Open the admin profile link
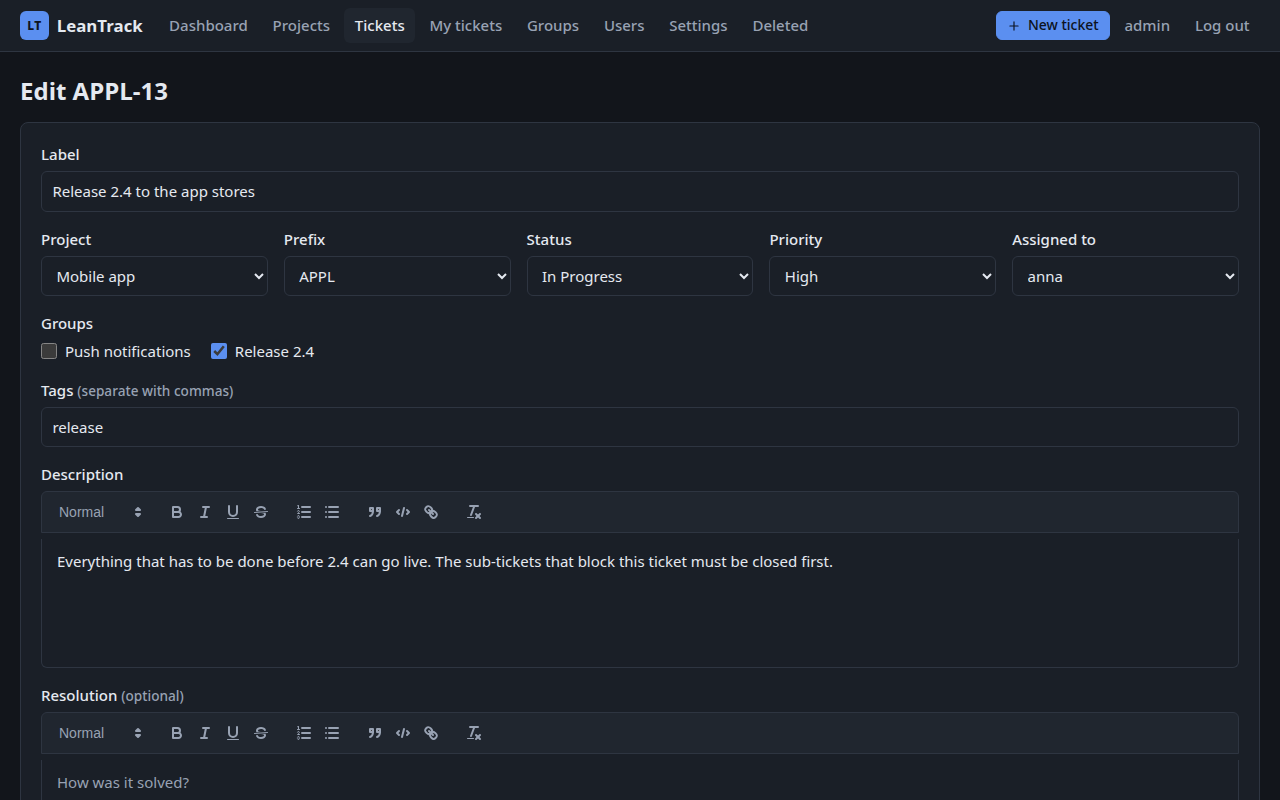 click(1147, 26)
